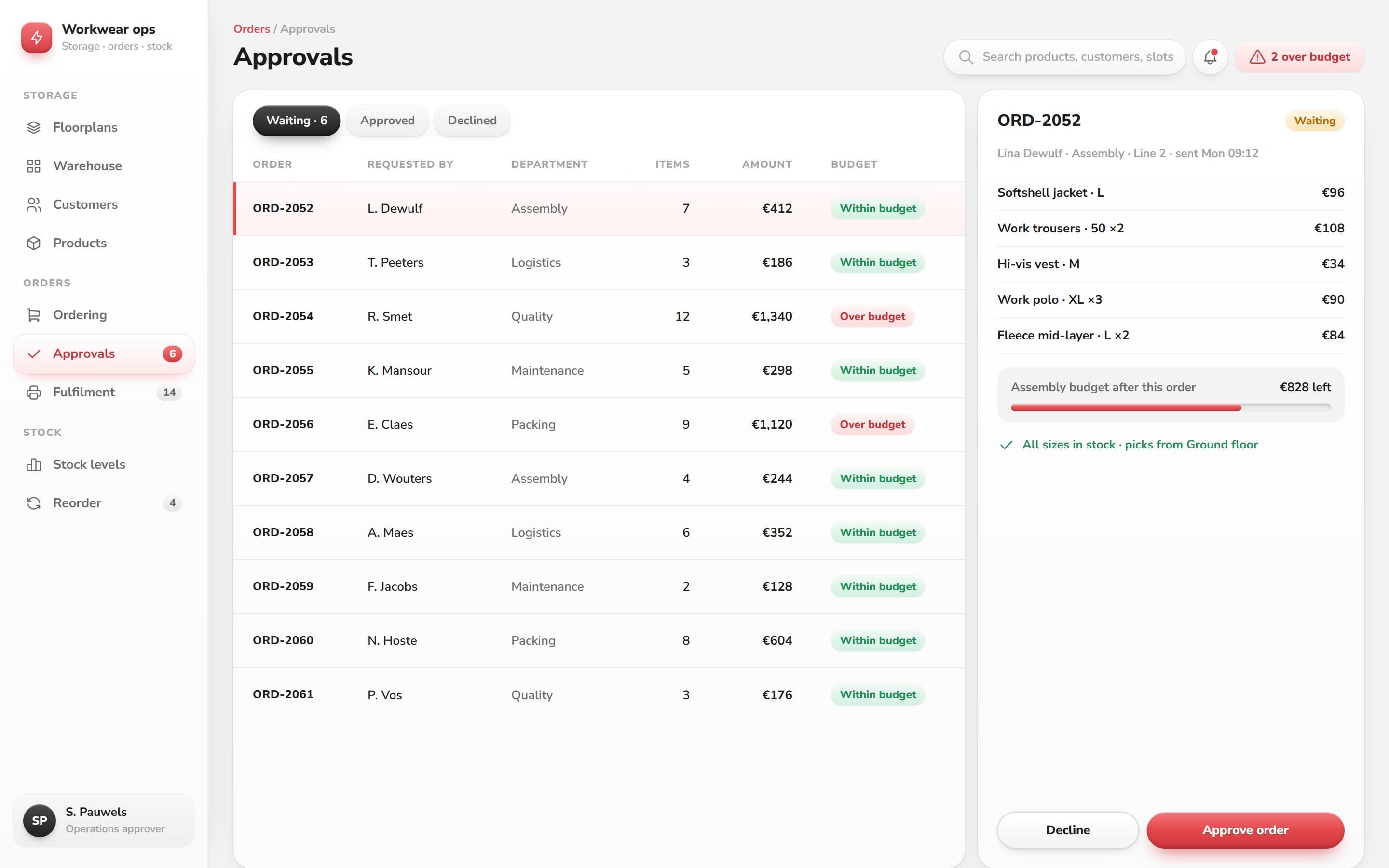Open the Fulfilment printer icon
This screenshot has height=868, width=1389.
coord(34,392)
